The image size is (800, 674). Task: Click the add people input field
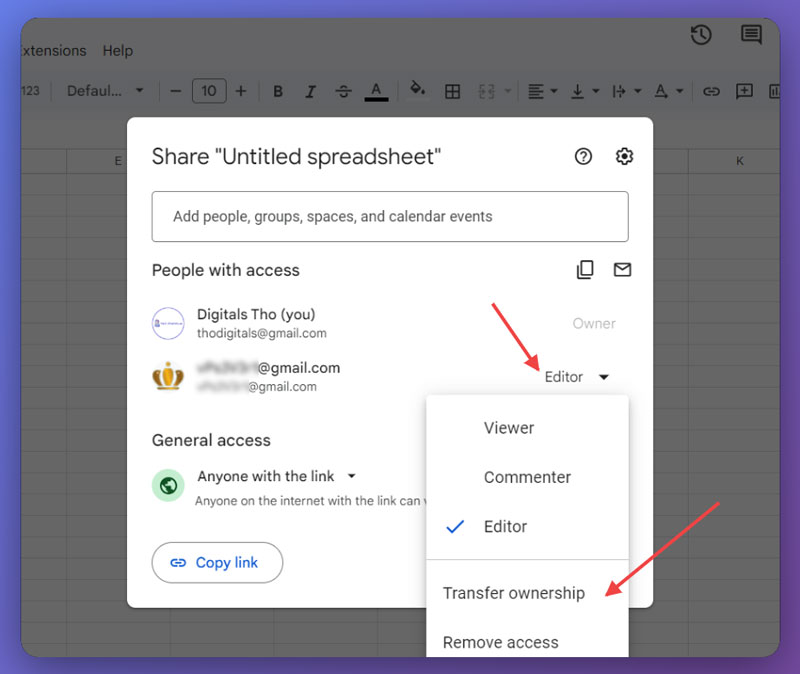389,216
